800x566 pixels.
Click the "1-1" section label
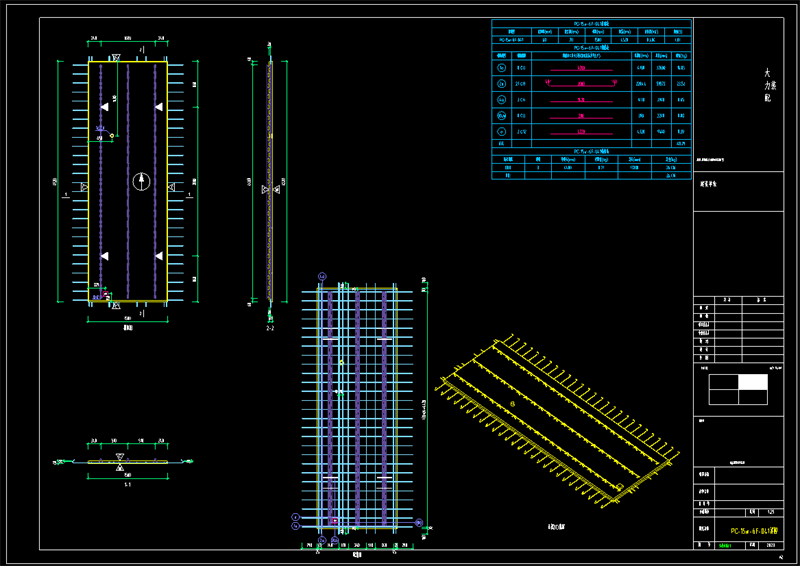click(x=128, y=484)
